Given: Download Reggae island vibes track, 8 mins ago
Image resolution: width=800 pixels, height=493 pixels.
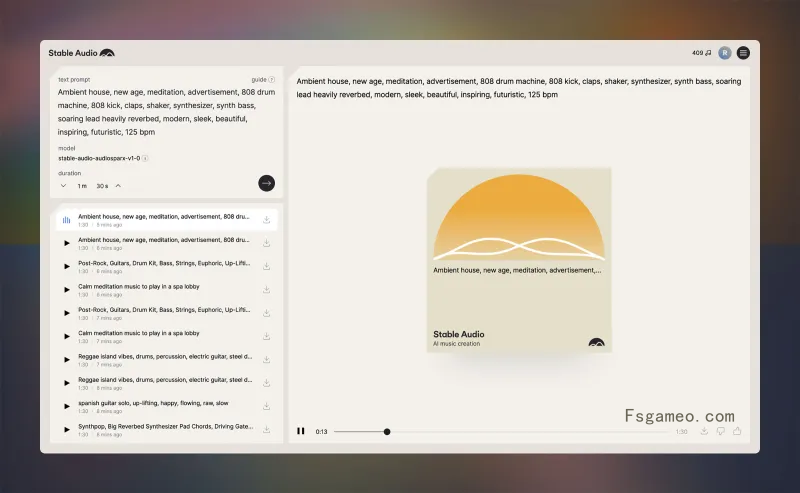Looking at the screenshot, I should coord(266,383).
